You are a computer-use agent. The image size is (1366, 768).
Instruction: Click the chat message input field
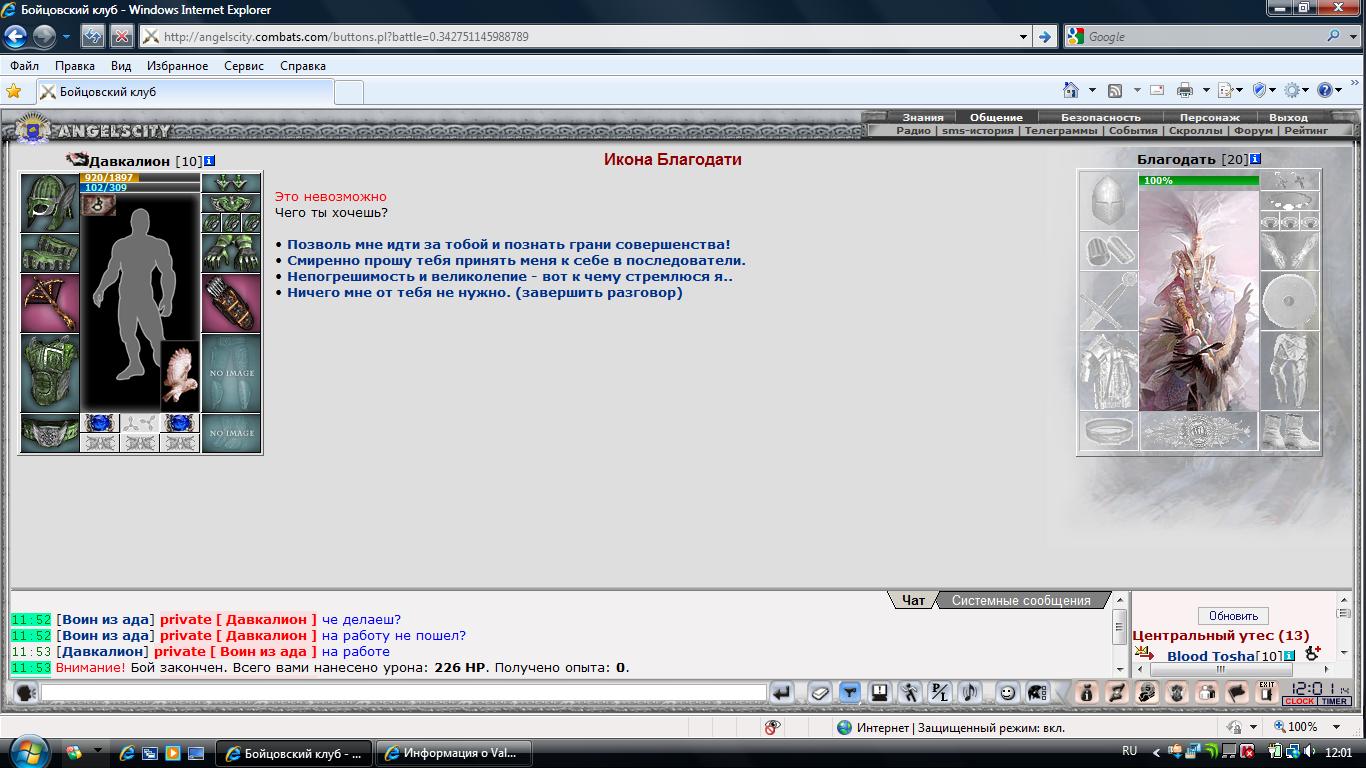click(403, 692)
